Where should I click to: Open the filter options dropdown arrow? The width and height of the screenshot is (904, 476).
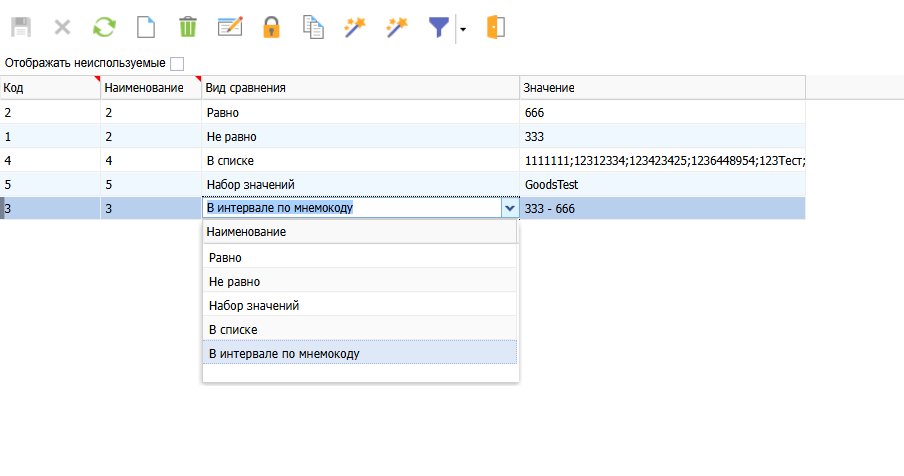tap(462, 29)
